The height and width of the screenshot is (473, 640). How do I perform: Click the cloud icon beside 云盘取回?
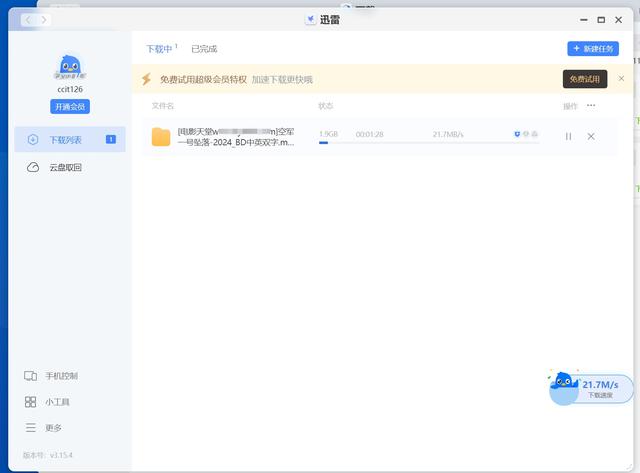pyautogui.click(x=33, y=167)
